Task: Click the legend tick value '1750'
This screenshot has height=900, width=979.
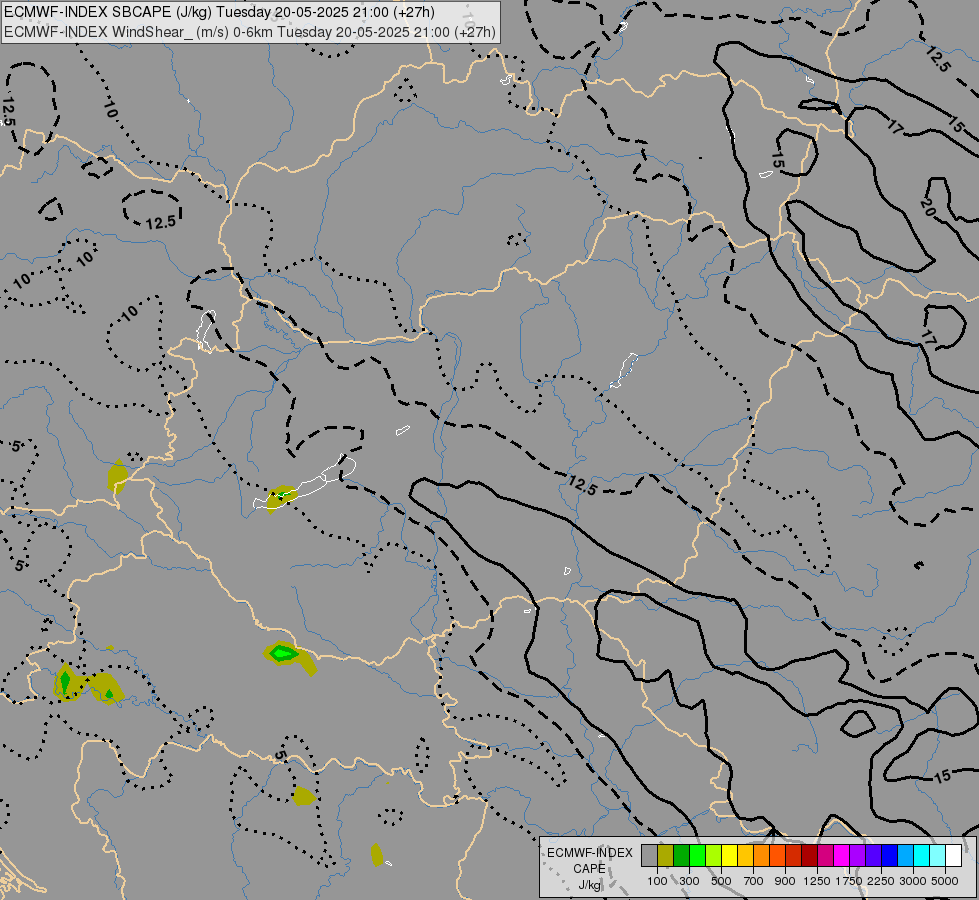Action: point(849,881)
